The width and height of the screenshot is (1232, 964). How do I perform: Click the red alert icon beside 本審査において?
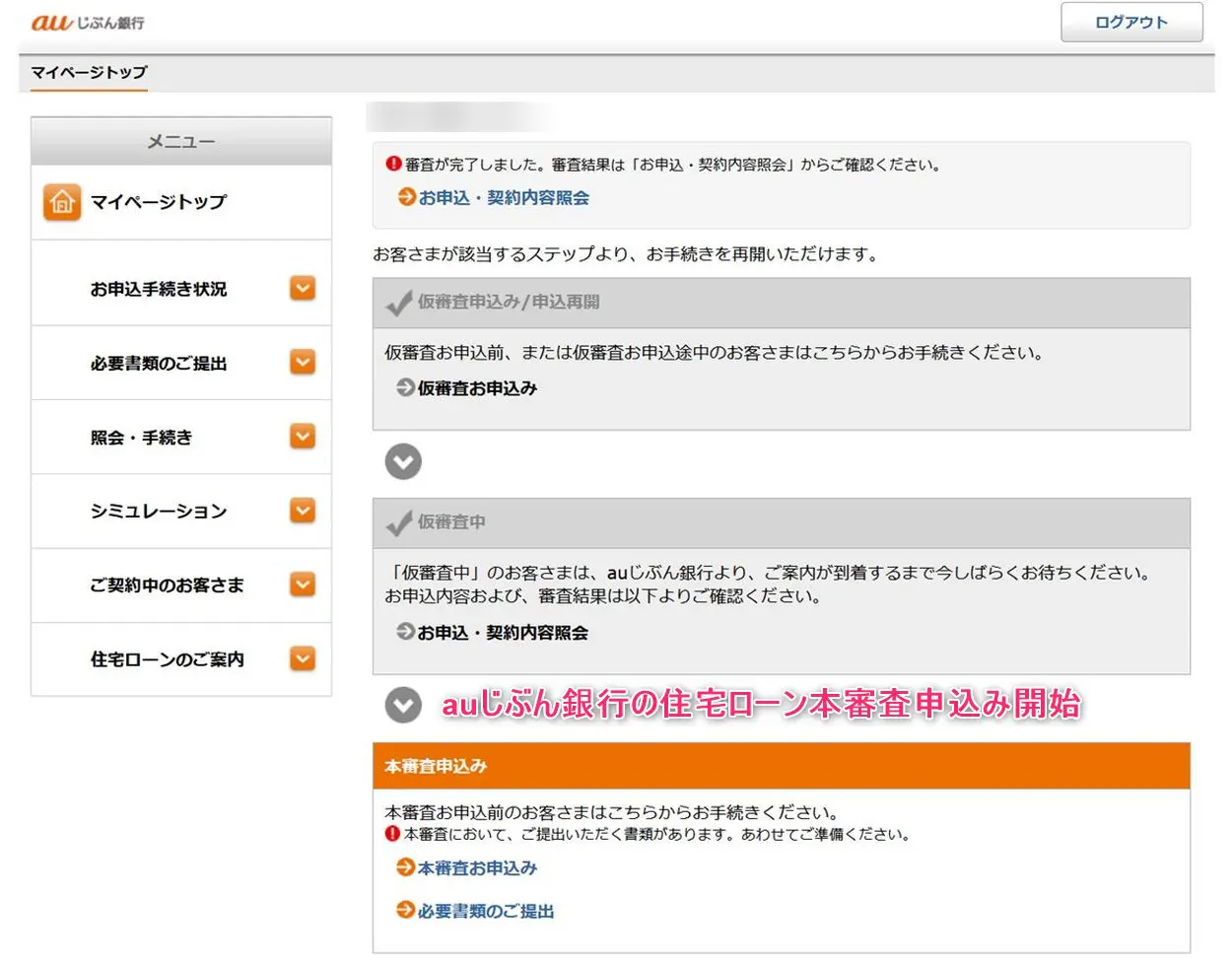pos(392,834)
